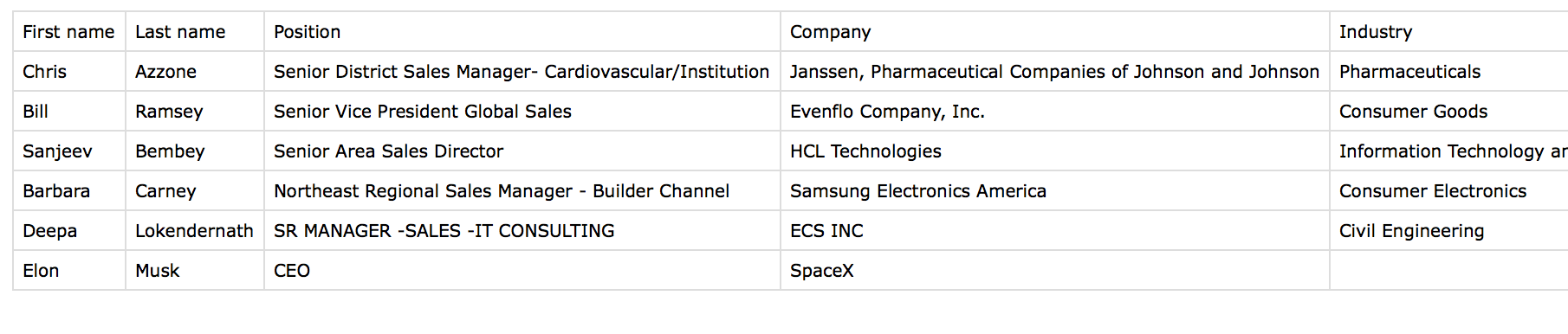Click the ECS INC company cell
Screen dimensions: 1568x334
[1055, 231]
